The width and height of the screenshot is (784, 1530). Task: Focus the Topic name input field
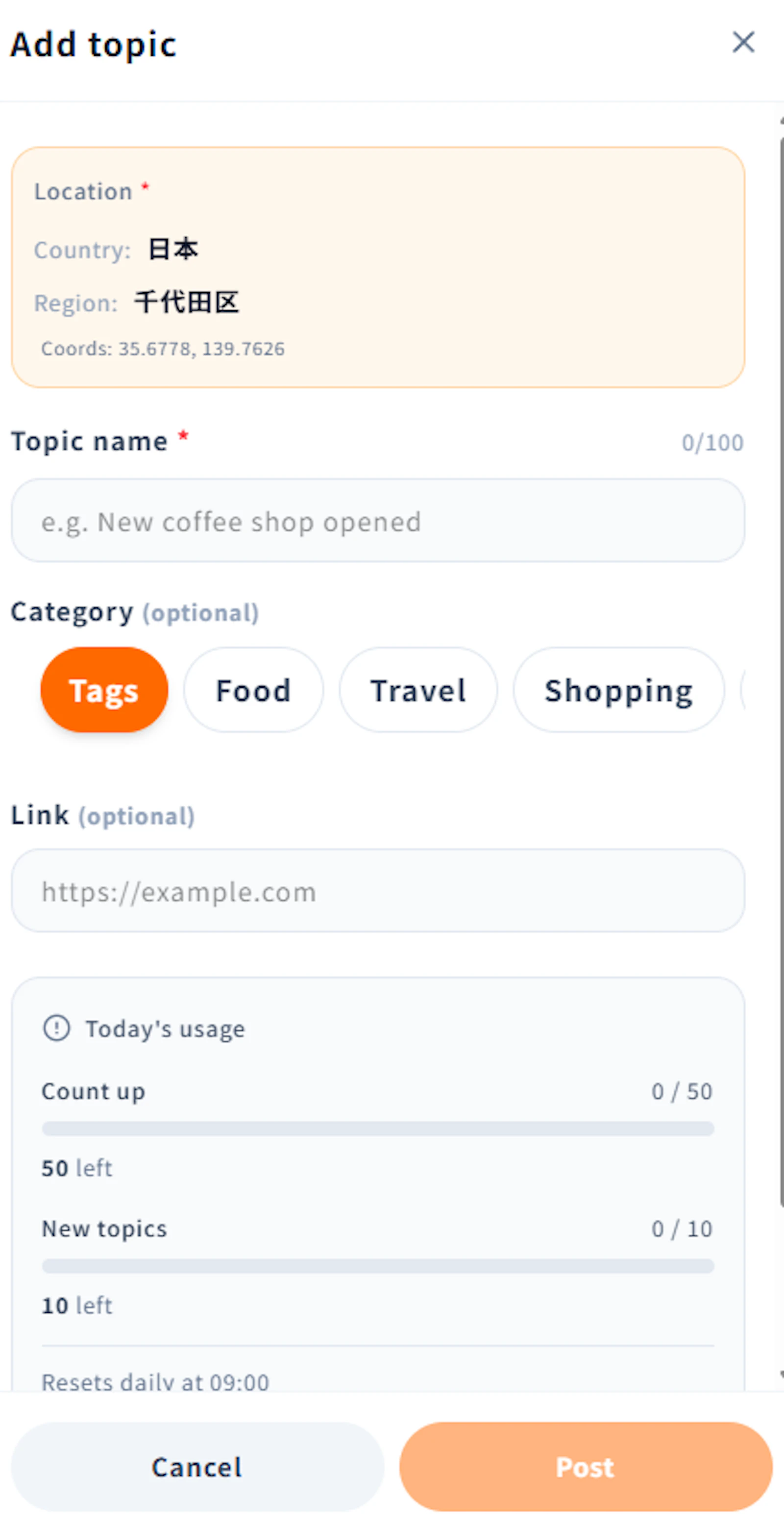379,521
